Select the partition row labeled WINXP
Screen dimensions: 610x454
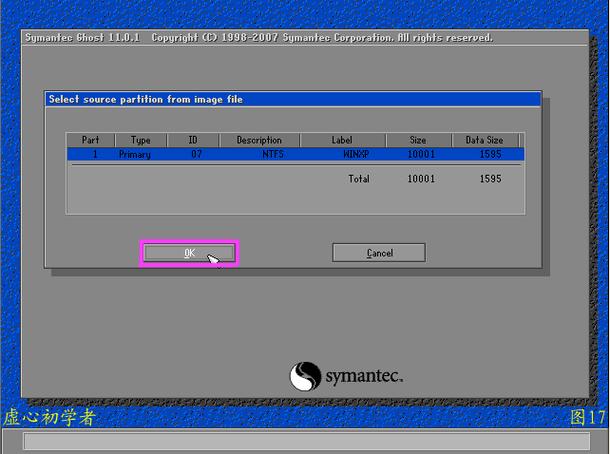[x=296, y=154]
